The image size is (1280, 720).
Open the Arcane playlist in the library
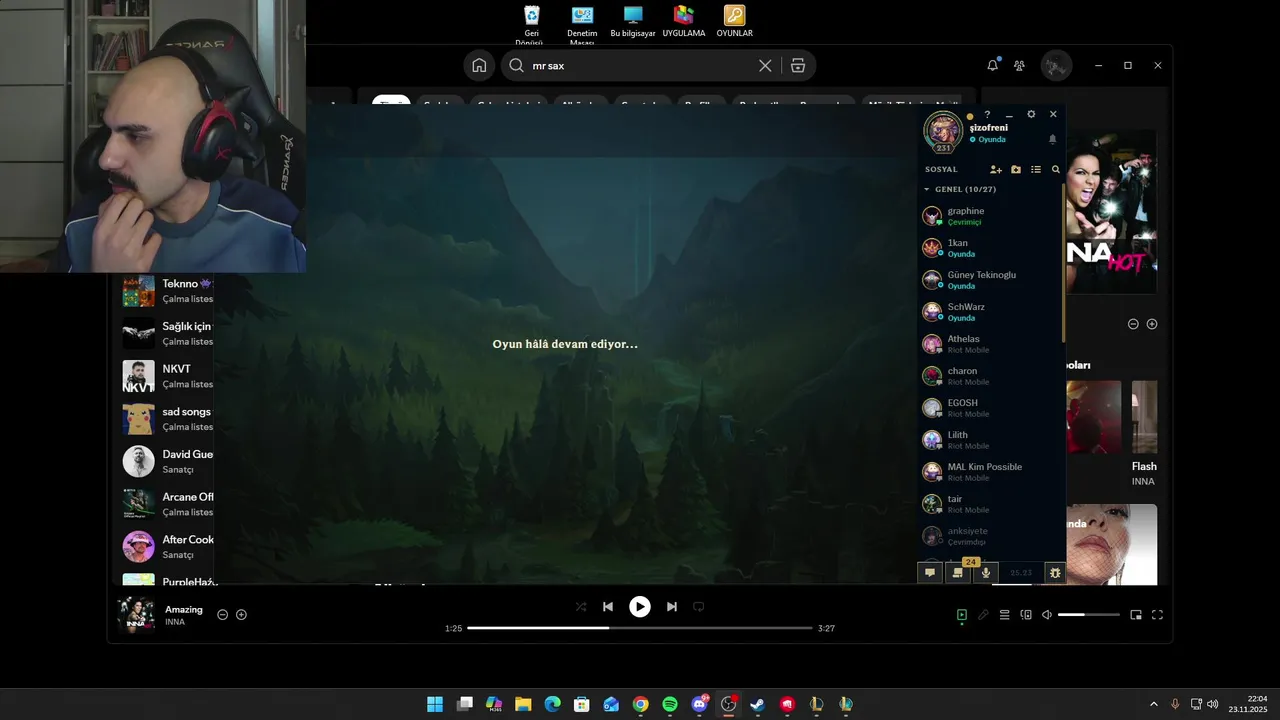pyautogui.click(x=168, y=504)
